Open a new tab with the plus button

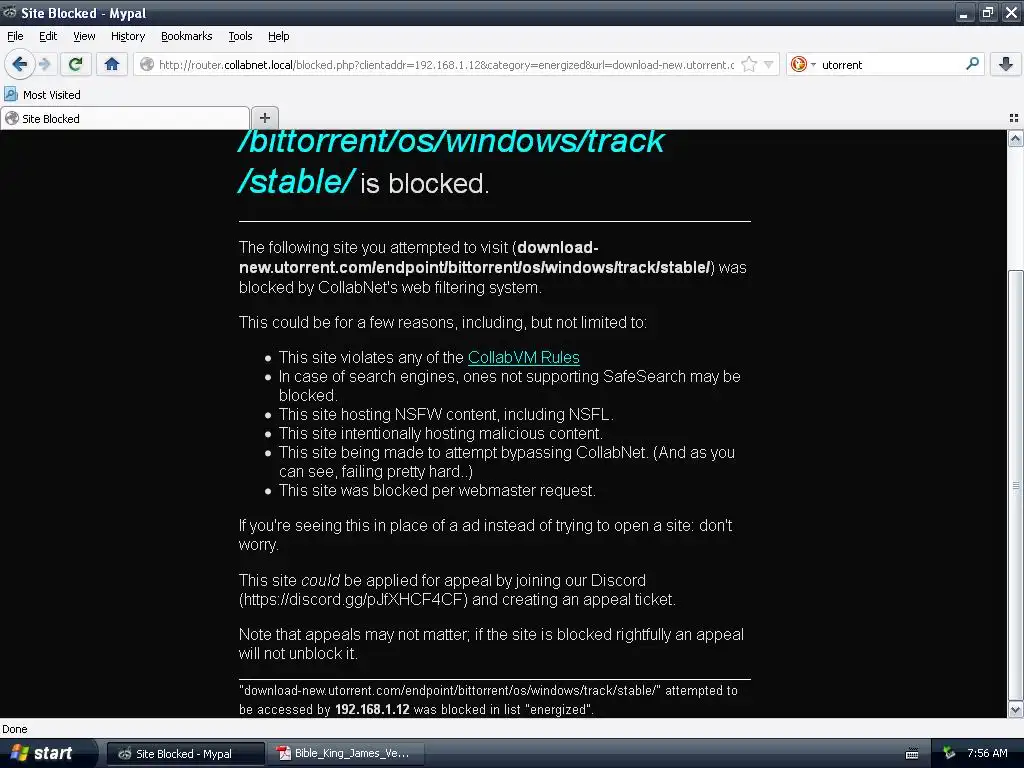[264, 118]
